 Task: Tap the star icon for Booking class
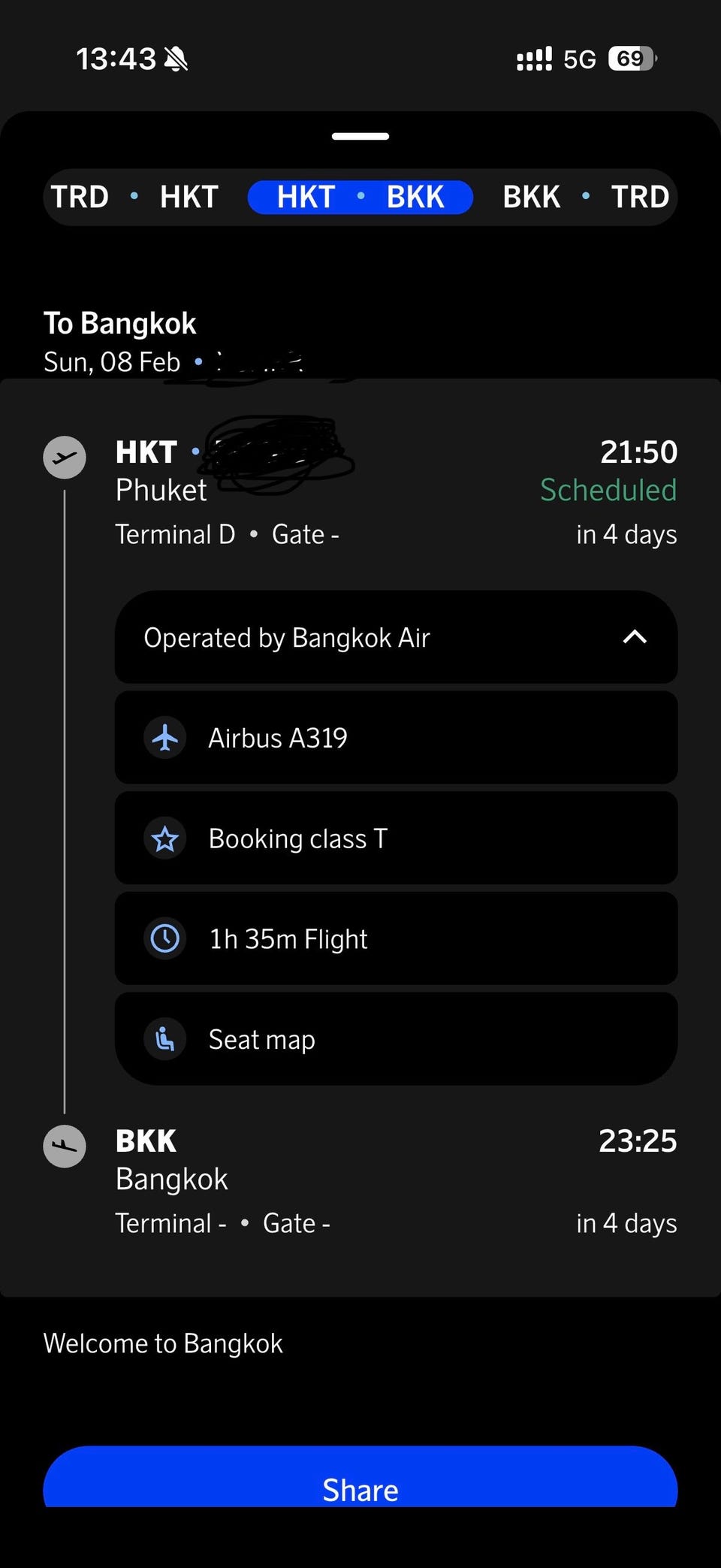(x=165, y=838)
